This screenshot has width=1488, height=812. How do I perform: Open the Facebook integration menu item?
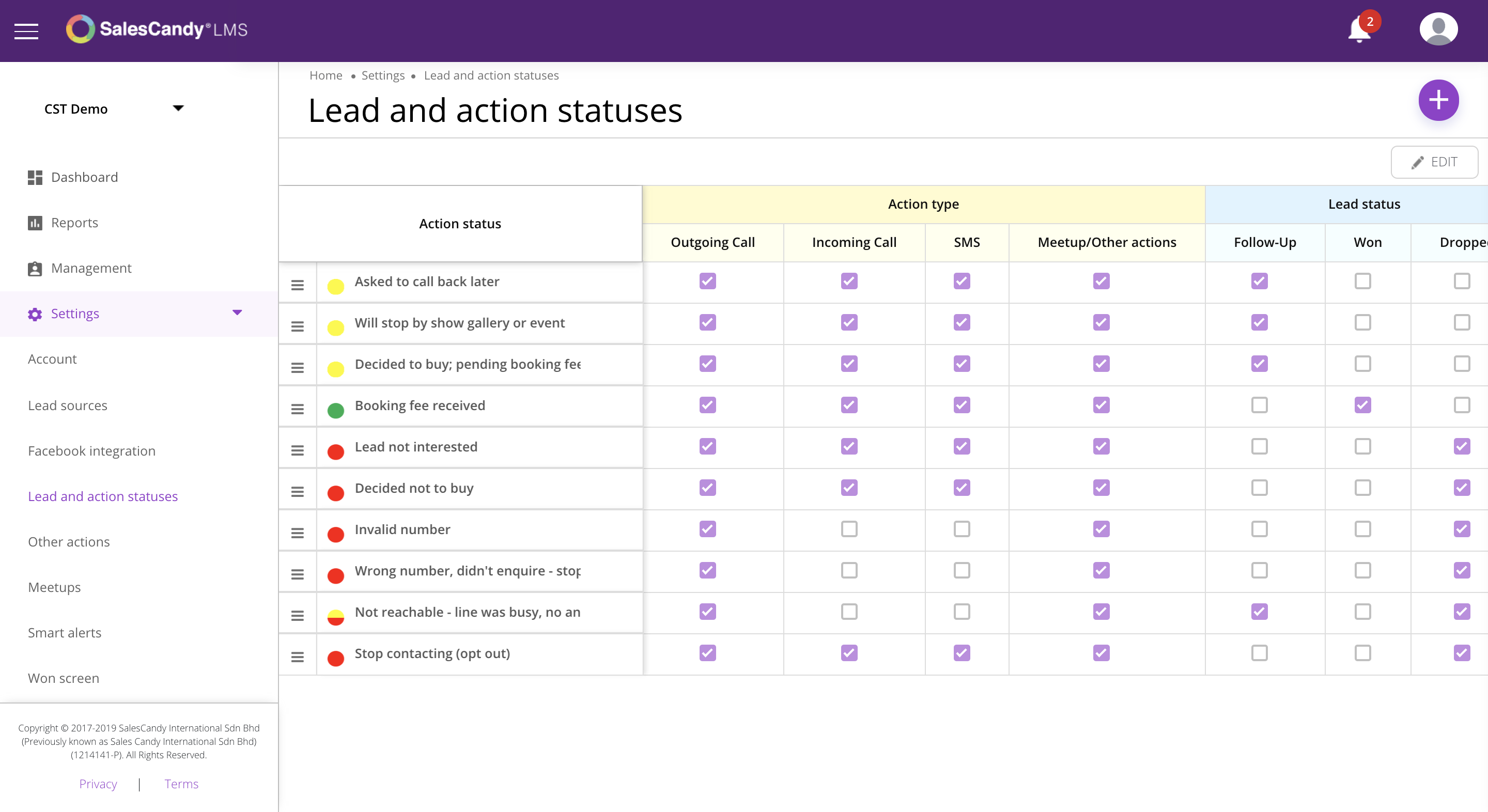click(91, 451)
